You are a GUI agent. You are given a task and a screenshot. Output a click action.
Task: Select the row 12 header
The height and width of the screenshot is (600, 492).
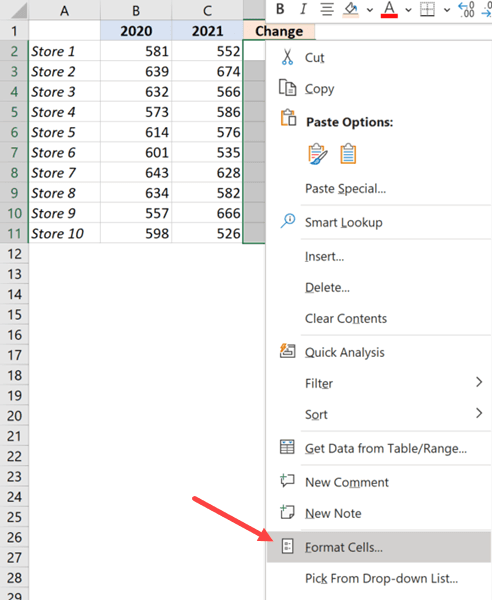14,254
